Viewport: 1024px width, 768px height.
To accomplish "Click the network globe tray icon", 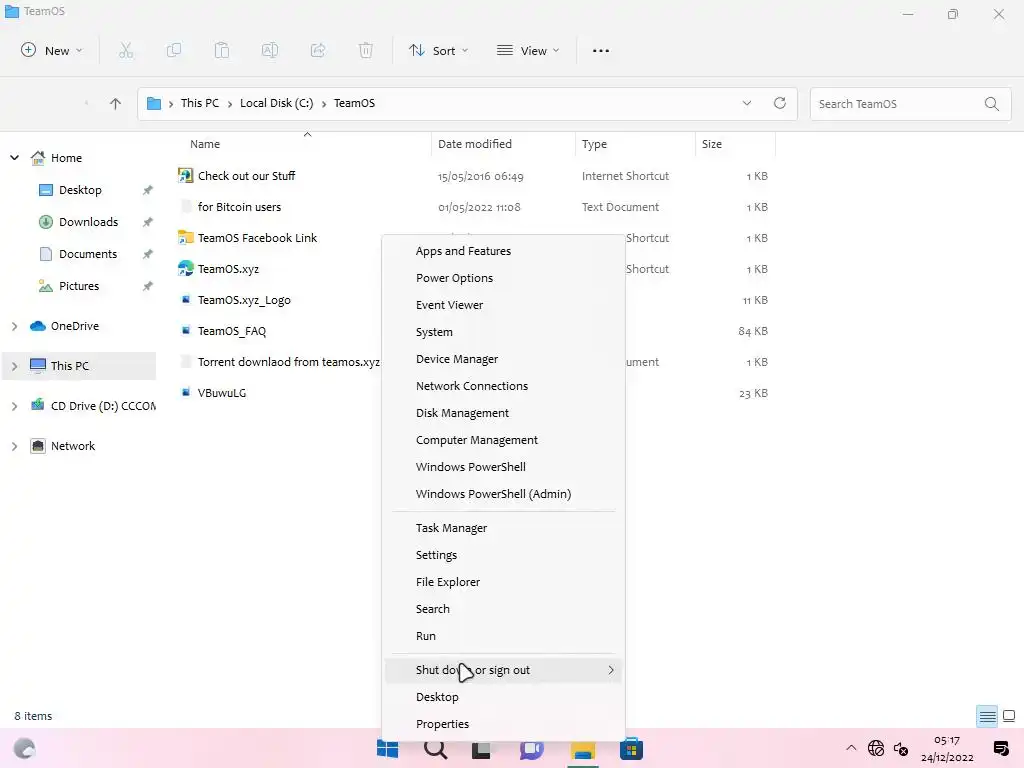I will [x=876, y=748].
